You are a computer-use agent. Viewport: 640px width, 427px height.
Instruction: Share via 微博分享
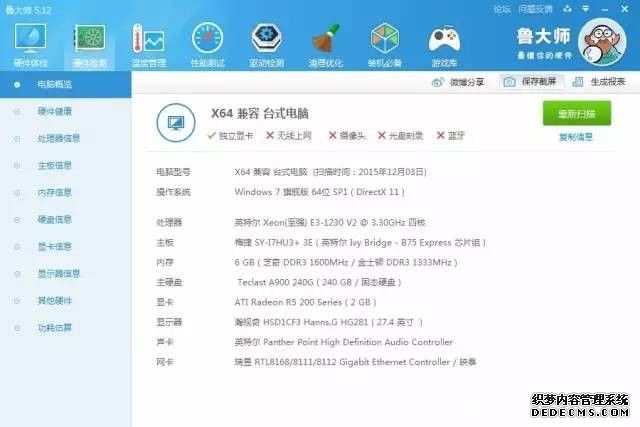(458, 82)
